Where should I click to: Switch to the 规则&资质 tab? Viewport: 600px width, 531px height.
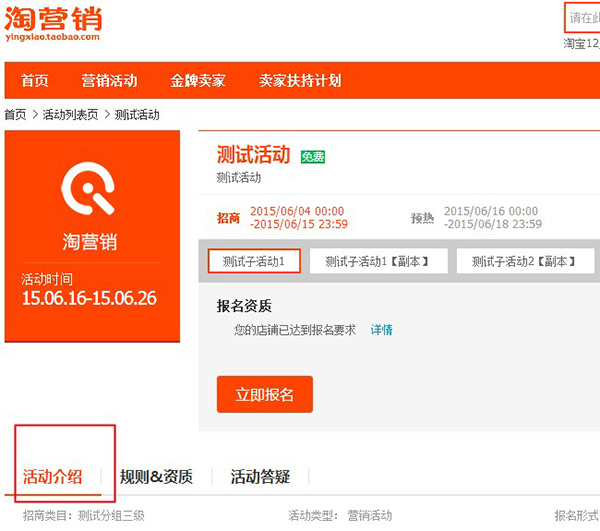pos(156,476)
